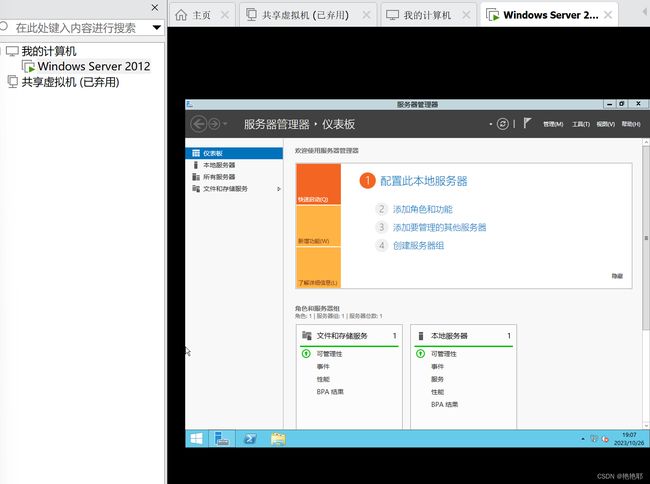Switch to the 我的计算机 tab
The image size is (650, 484).
pyautogui.click(x=427, y=15)
